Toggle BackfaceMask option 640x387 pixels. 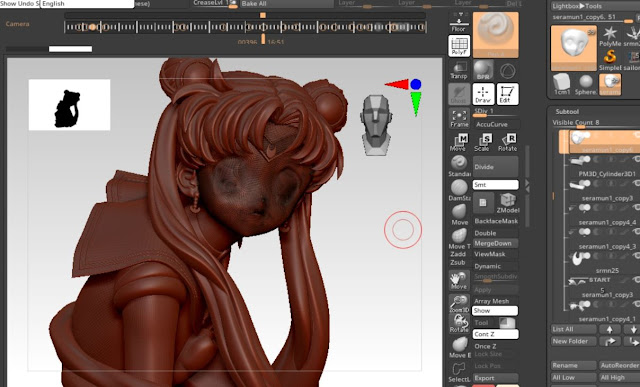tap(496, 221)
